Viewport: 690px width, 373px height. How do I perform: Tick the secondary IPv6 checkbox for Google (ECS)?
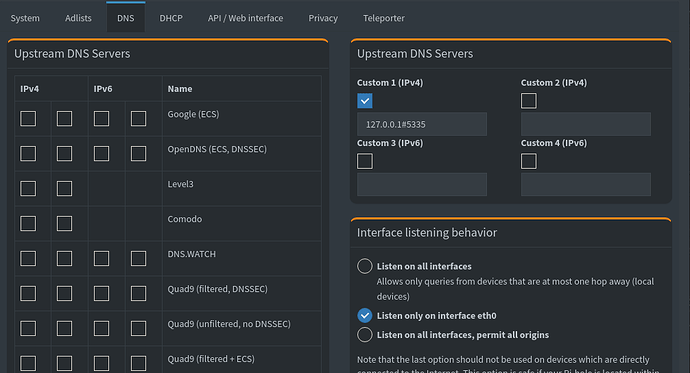point(138,118)
